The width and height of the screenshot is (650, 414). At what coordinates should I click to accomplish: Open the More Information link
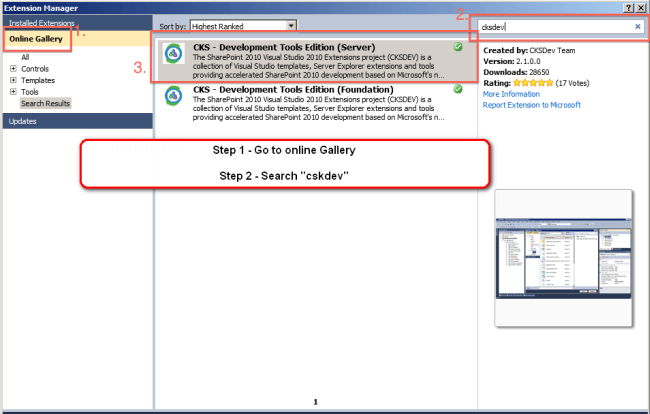pyautogui.click(x=511, y=94)
